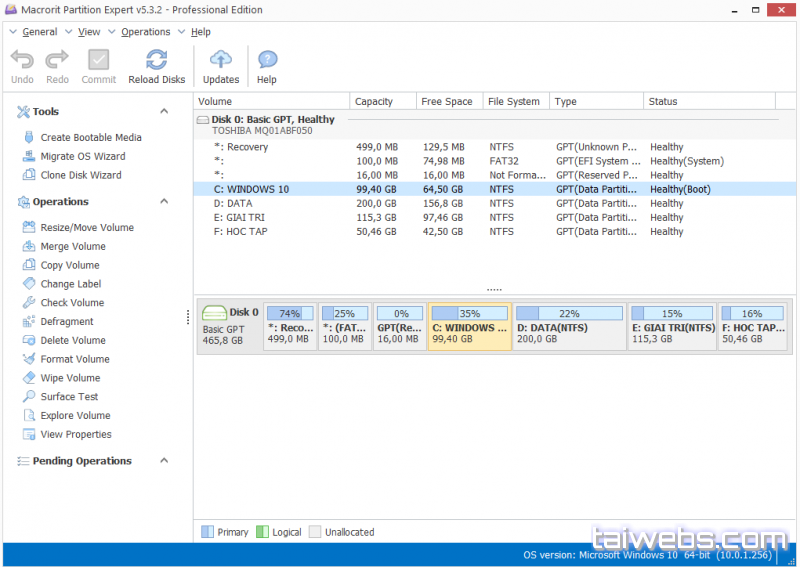This screenshot has height=567, width=800.
Task: Select Resize/Move Volume operation
Action: click(86, 228)
